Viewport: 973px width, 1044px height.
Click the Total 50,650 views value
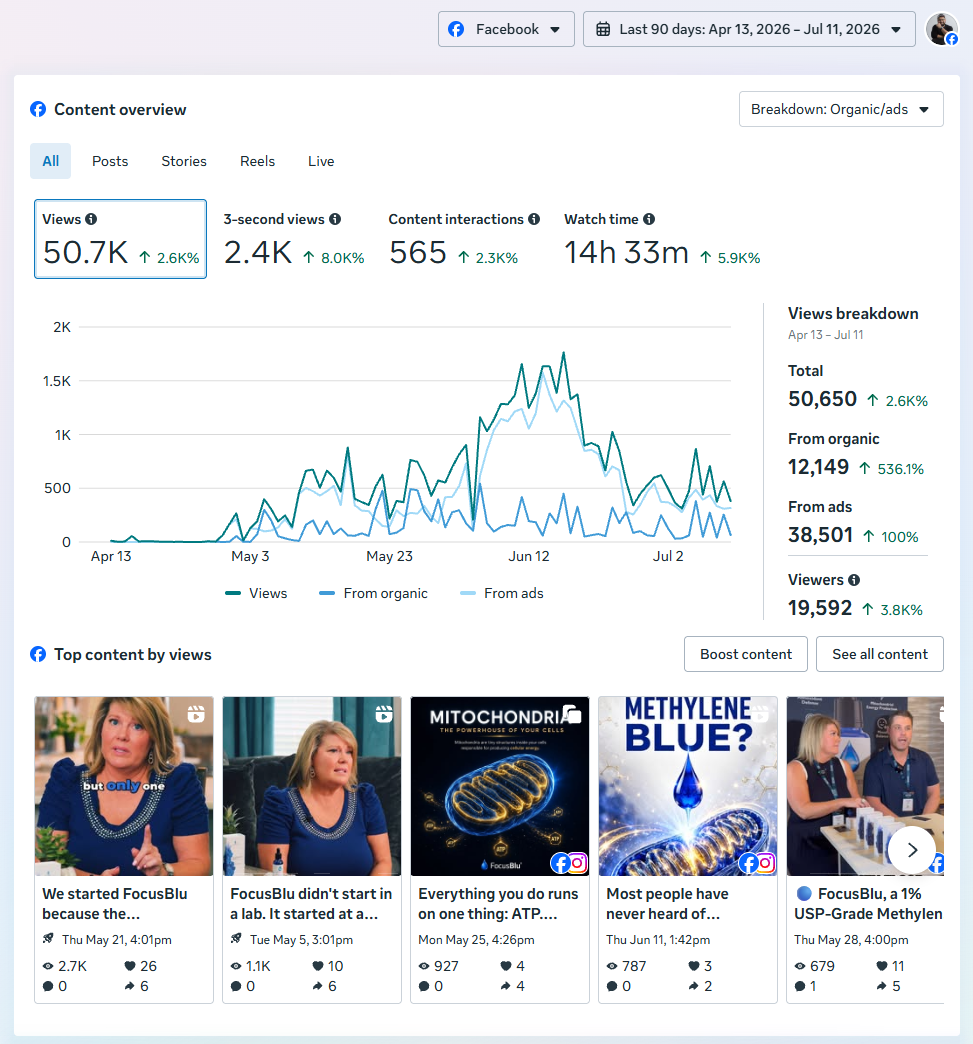point(822,399)
